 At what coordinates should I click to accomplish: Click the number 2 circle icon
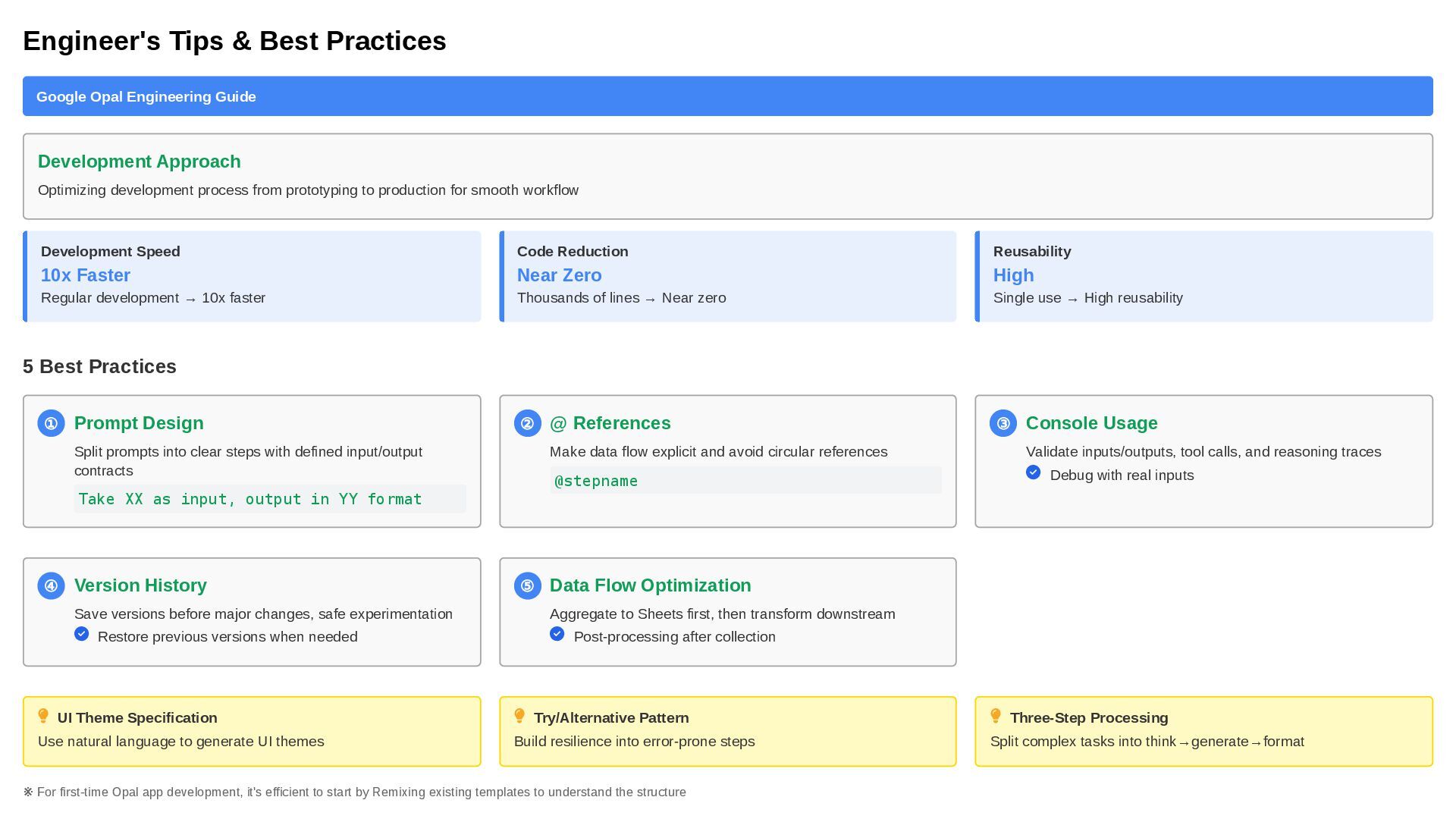[x=527, y=423]
